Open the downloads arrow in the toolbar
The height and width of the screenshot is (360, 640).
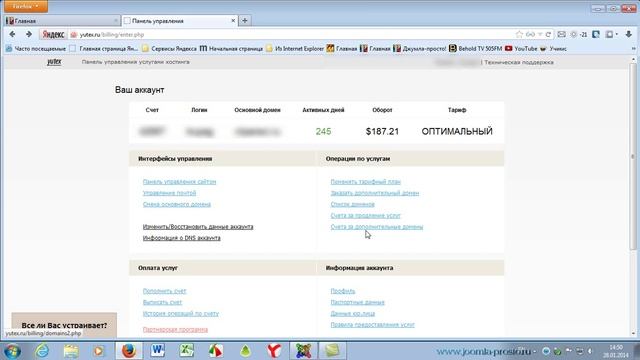(x=629, y=35)
